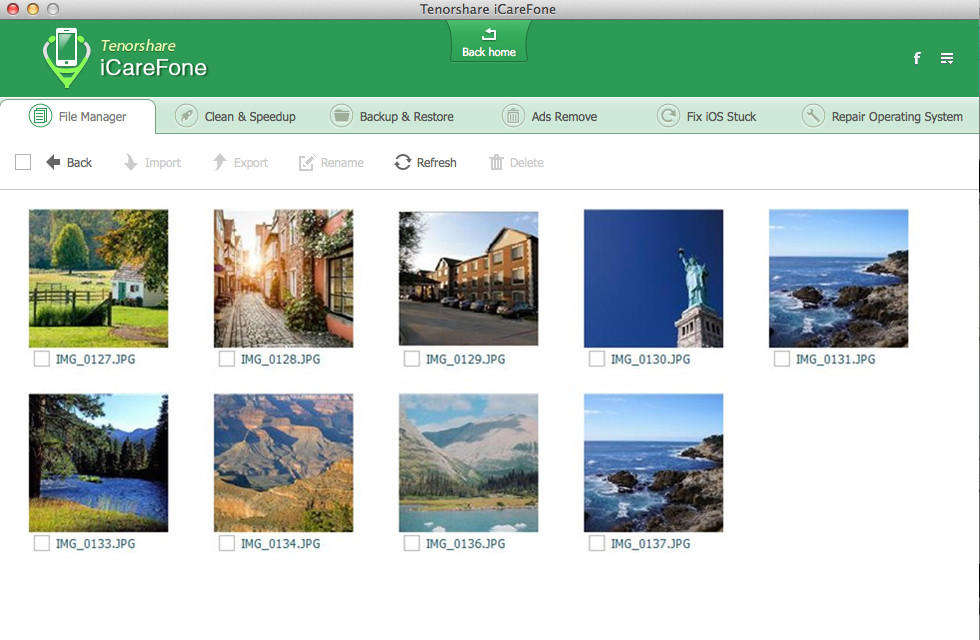Screen dimensions: 980x640
Task: Click the IMG_0134.JPG file name
Action: click(x=280, y=544)
